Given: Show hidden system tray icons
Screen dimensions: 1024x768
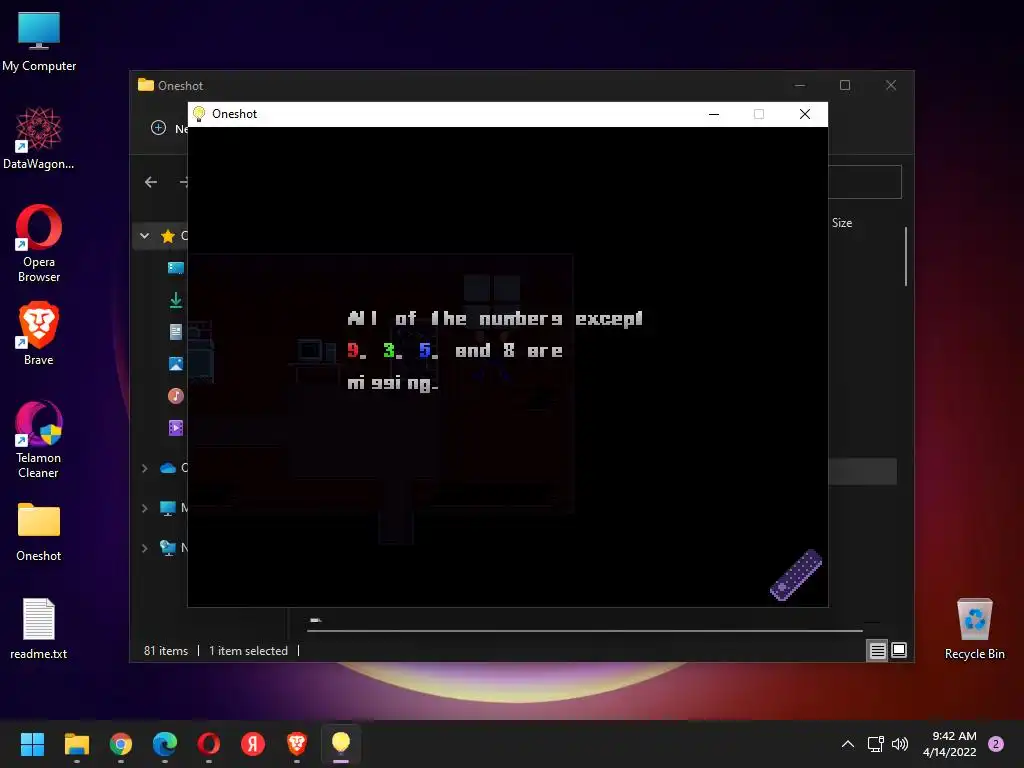Looking at the screenshot, I should pyautogui.click(x=848, y=744).
